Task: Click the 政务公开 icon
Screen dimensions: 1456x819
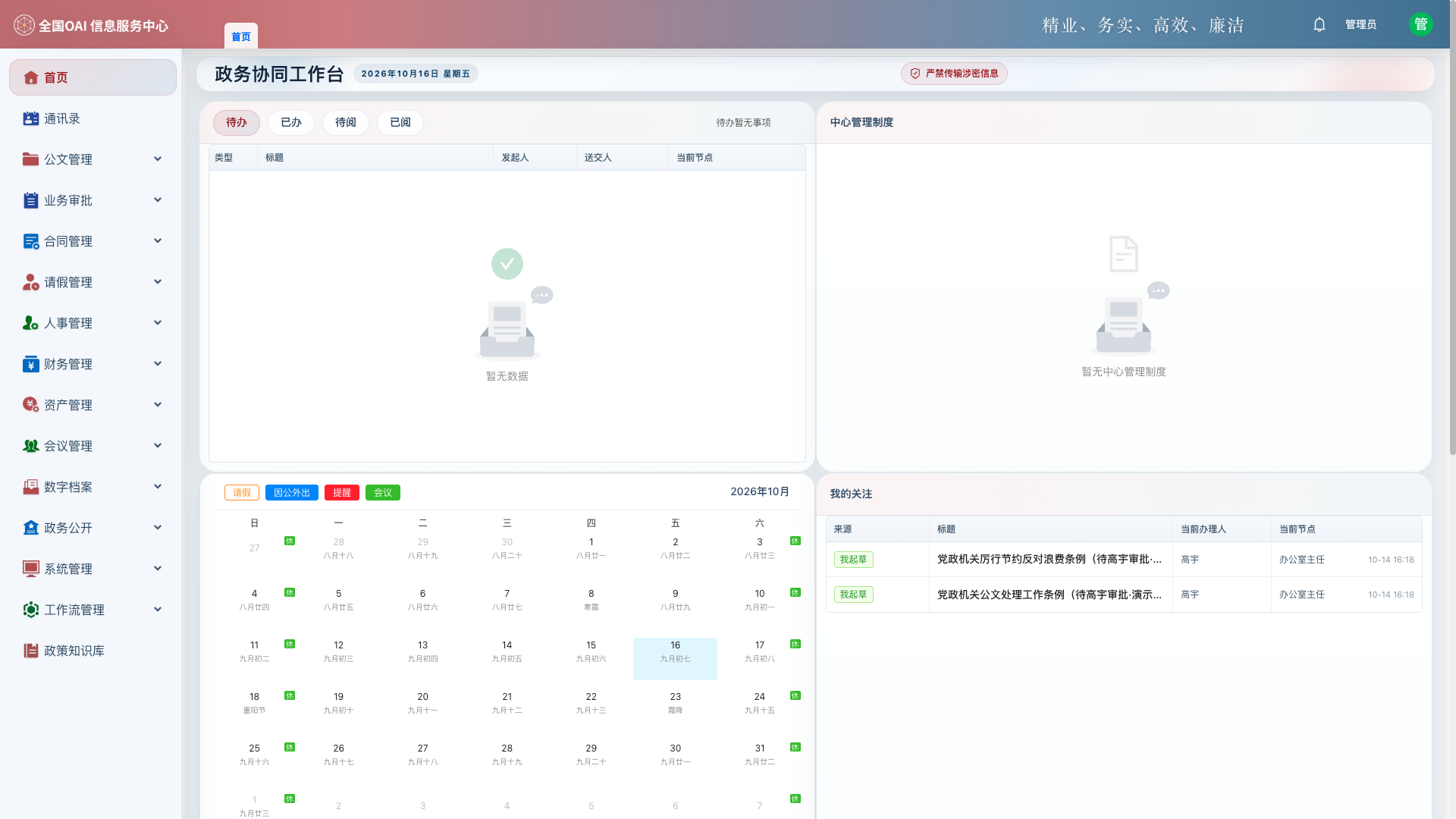Action: (31, 528)
